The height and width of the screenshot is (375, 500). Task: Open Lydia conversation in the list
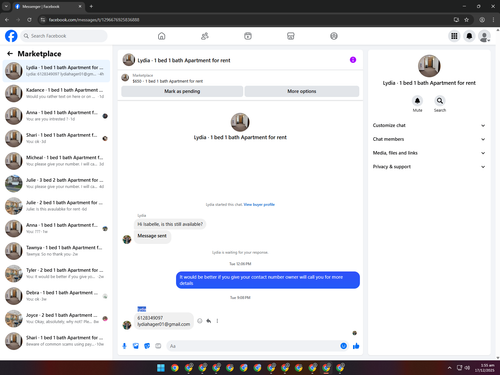pos(56,71)
